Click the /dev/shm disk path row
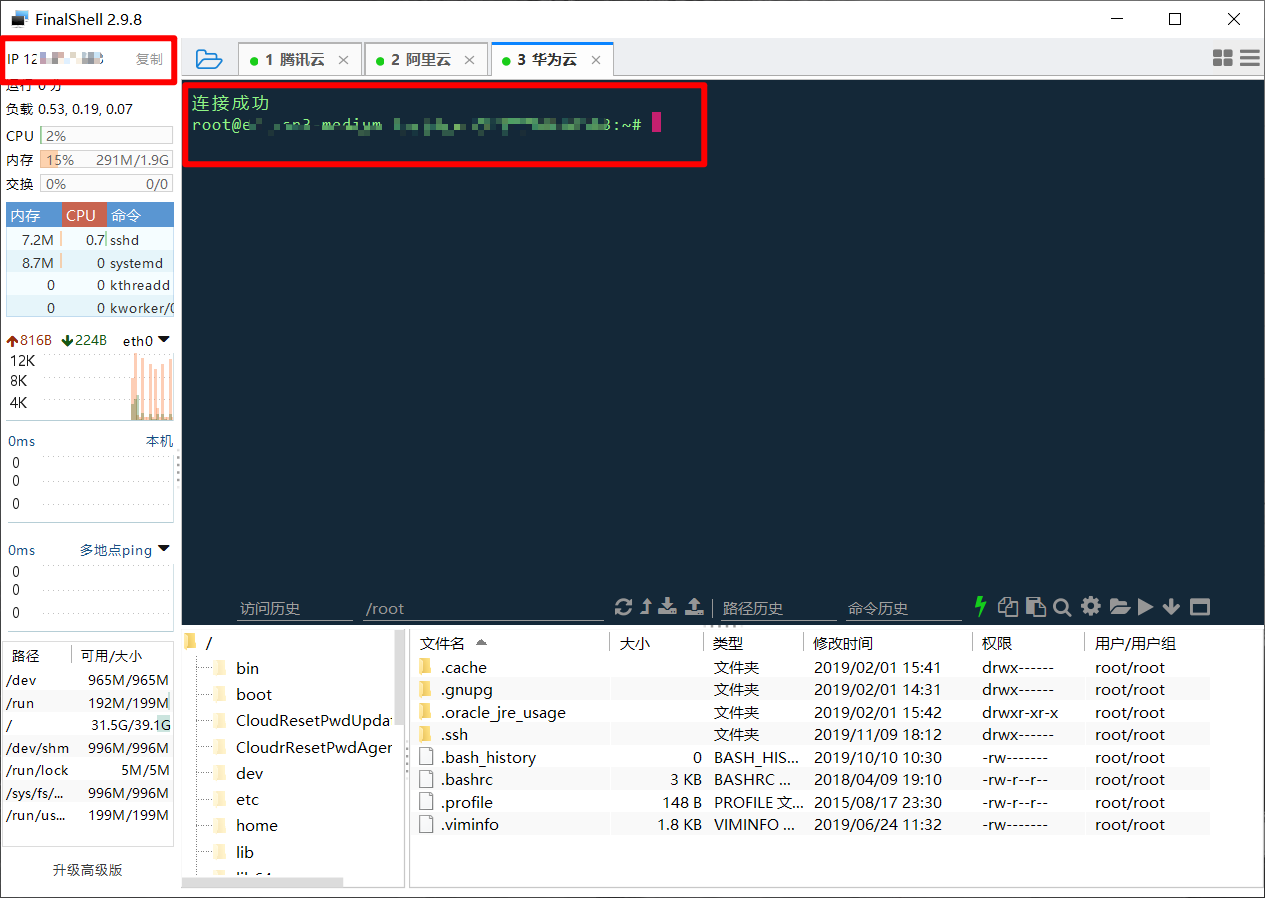The width and height of the screenshot is (1265, 898). coord(88,747)
